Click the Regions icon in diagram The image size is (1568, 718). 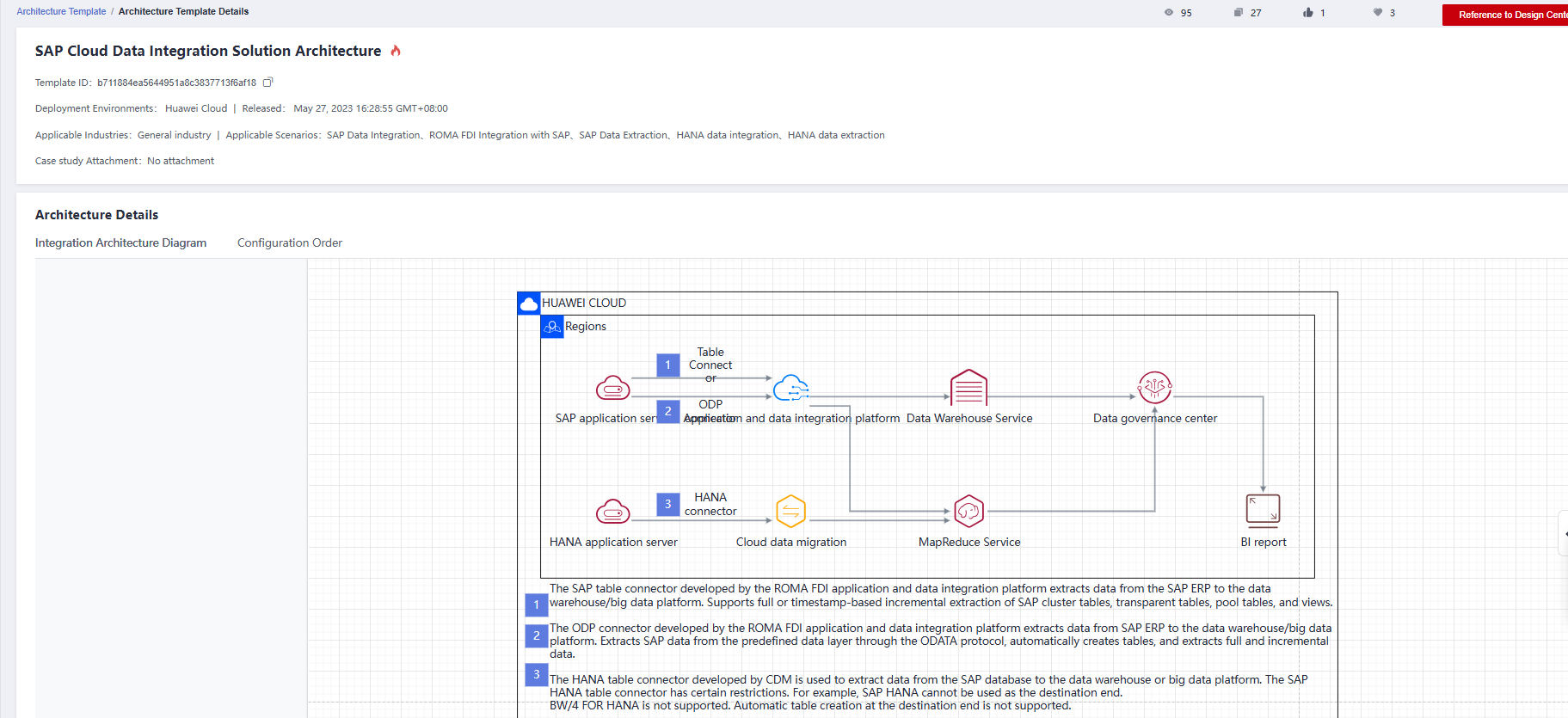[x=552, y=327]
